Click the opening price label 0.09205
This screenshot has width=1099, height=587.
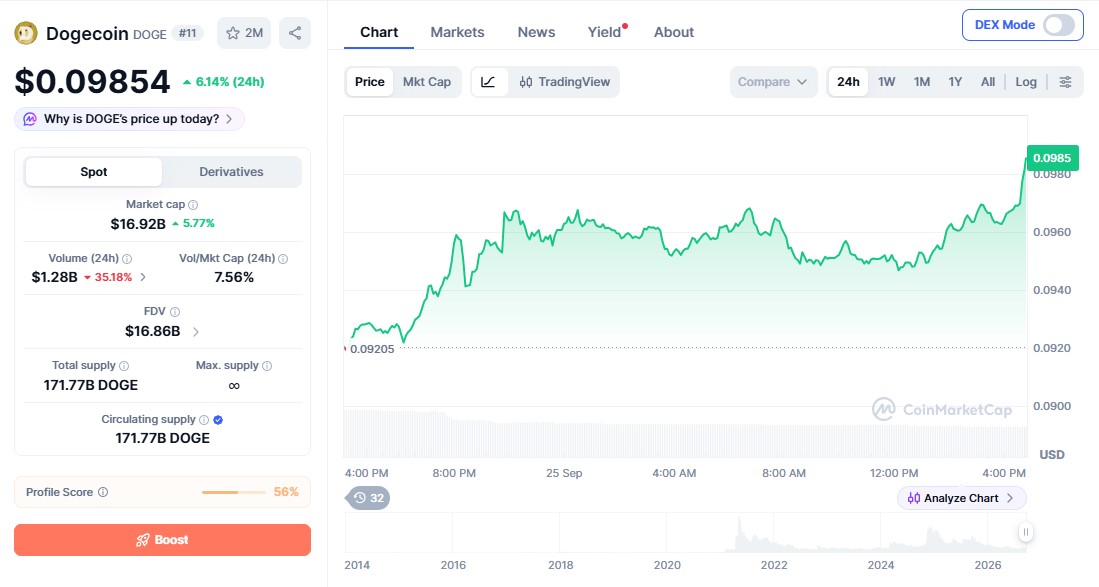point(372,349)
